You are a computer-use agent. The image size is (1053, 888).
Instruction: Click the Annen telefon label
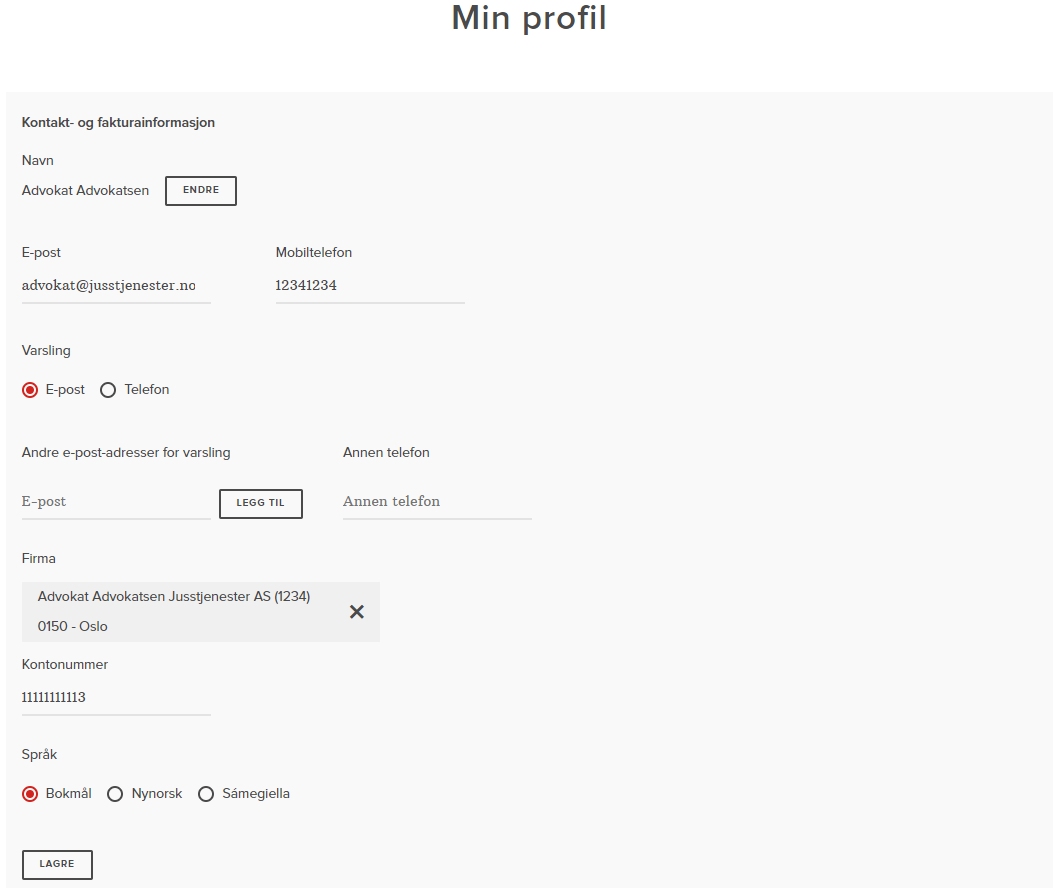tap(386, 453)
